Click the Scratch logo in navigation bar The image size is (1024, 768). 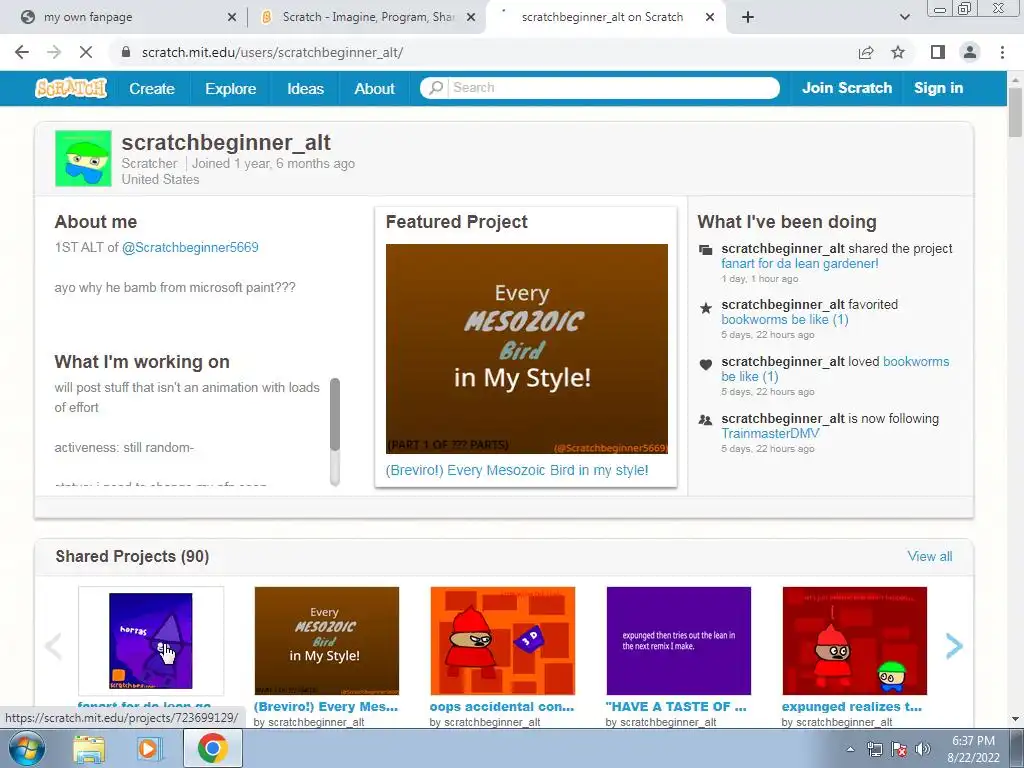(x=71, y=88)
